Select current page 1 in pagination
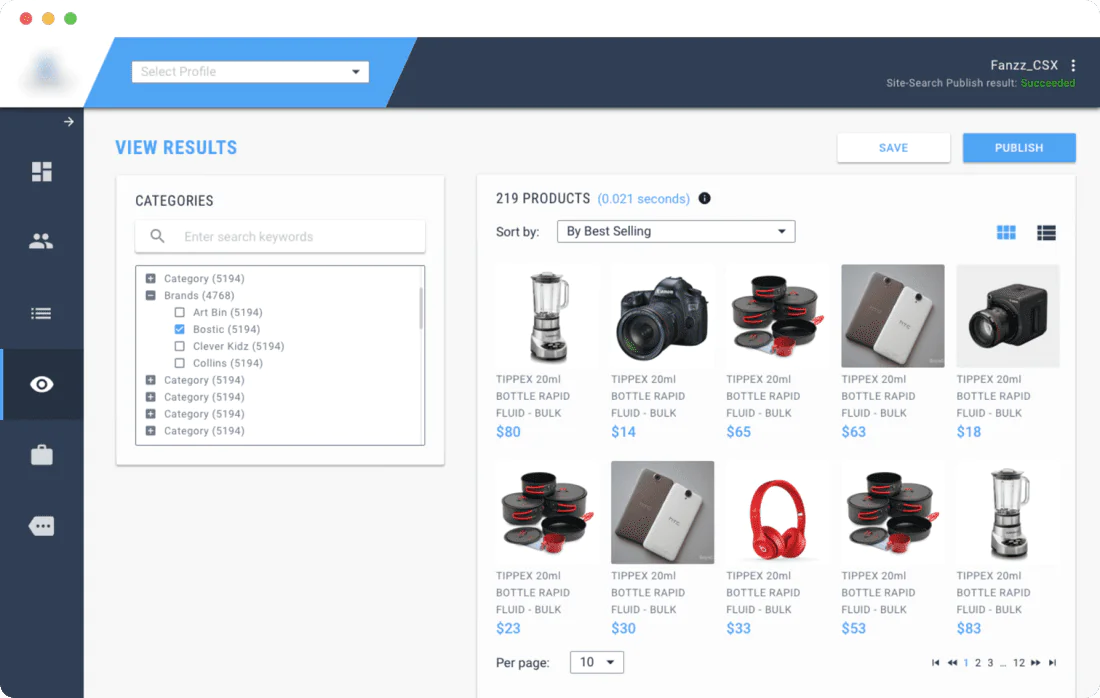Viewport: 1100px width, 698px height. click(x=966, y=662)
